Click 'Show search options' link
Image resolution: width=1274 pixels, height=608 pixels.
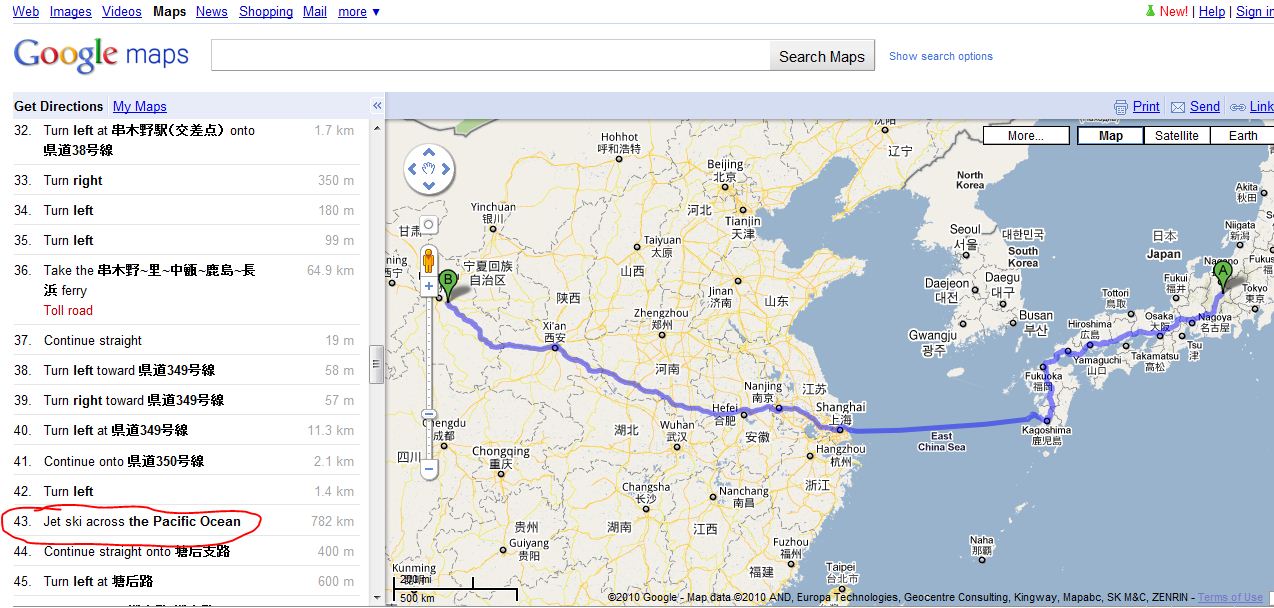point(941,56)
